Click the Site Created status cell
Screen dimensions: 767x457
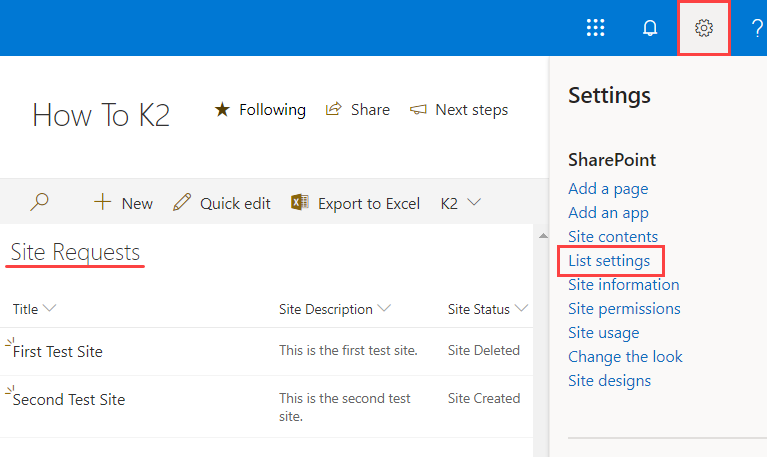click(484, 398)
